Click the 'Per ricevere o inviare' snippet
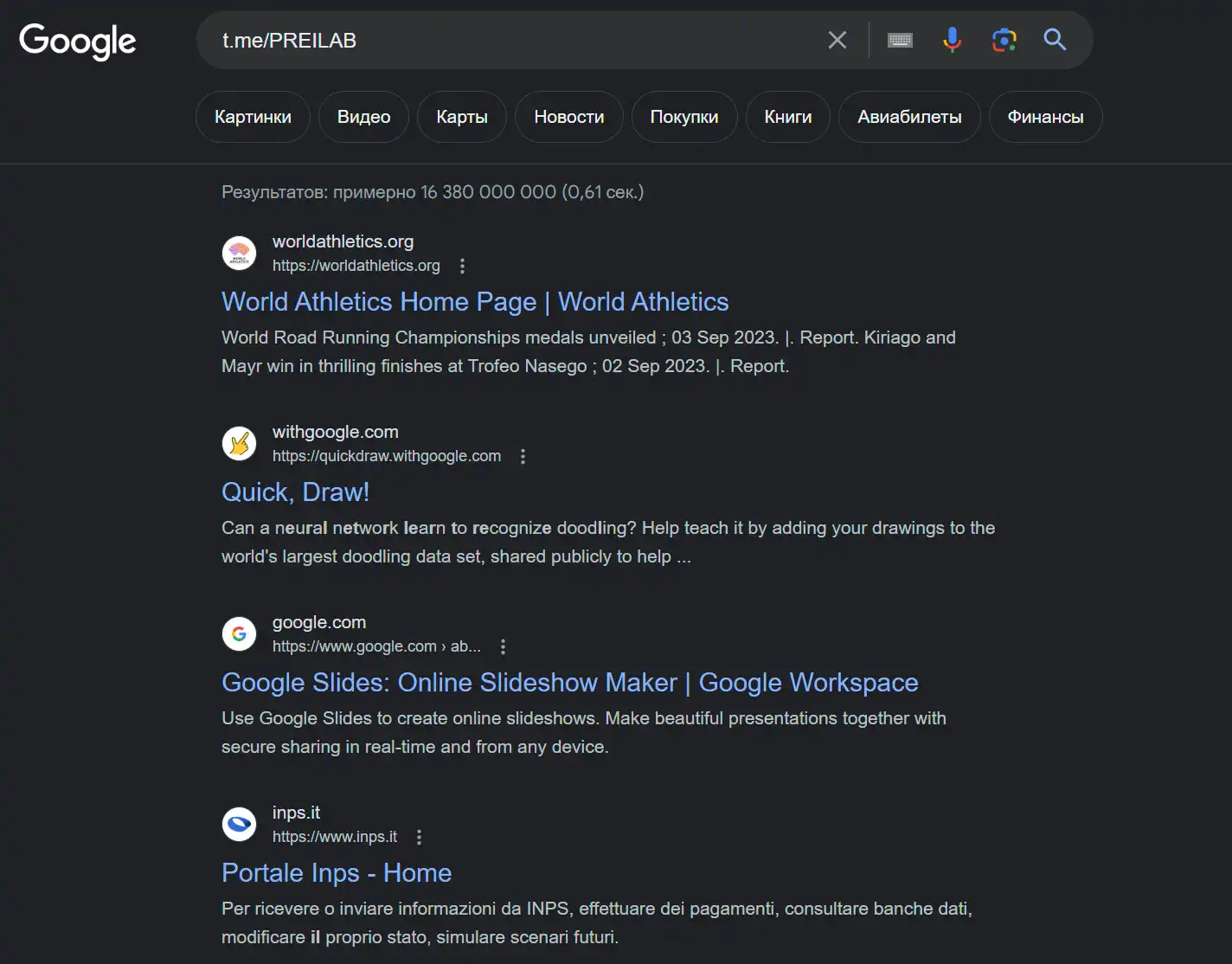The width and height of the screenshot is (1232, 964). point(597,922)
